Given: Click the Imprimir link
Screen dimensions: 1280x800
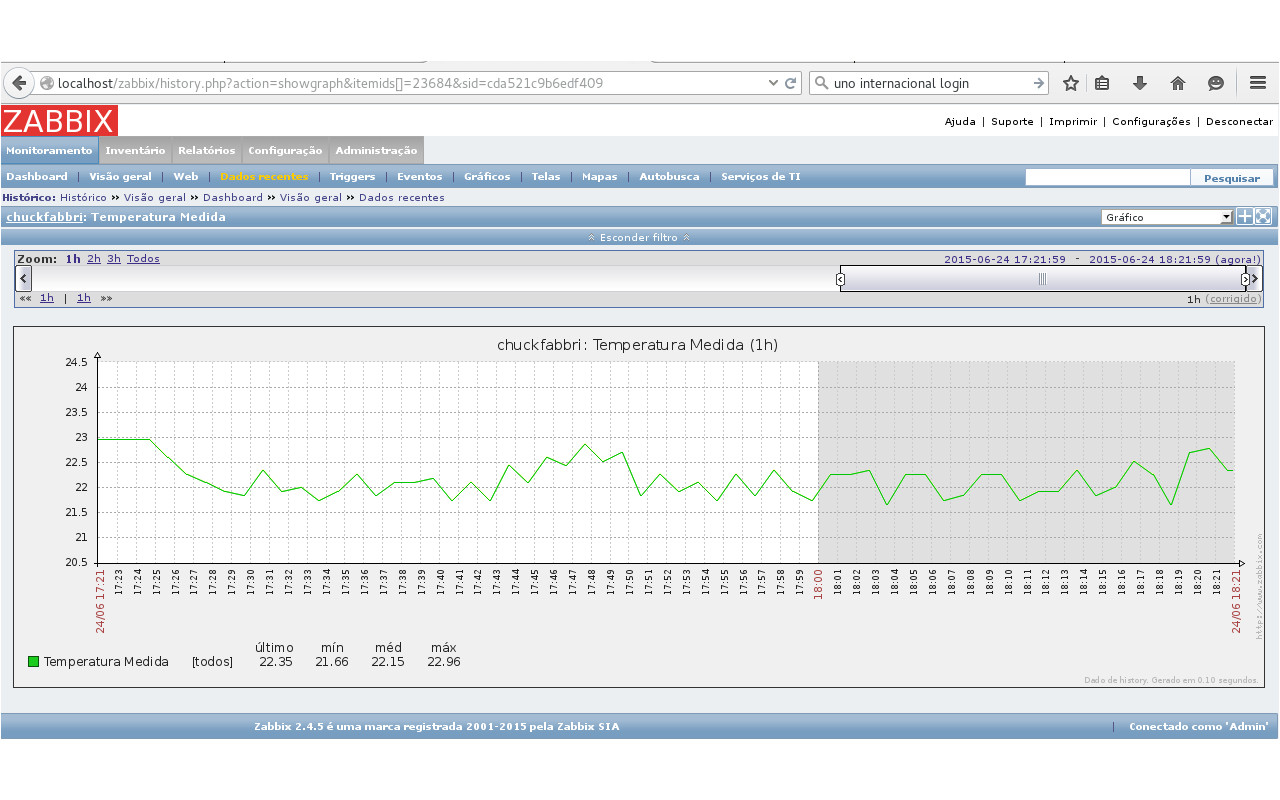Looking at the screenshot, I should tap(1073, 122).
